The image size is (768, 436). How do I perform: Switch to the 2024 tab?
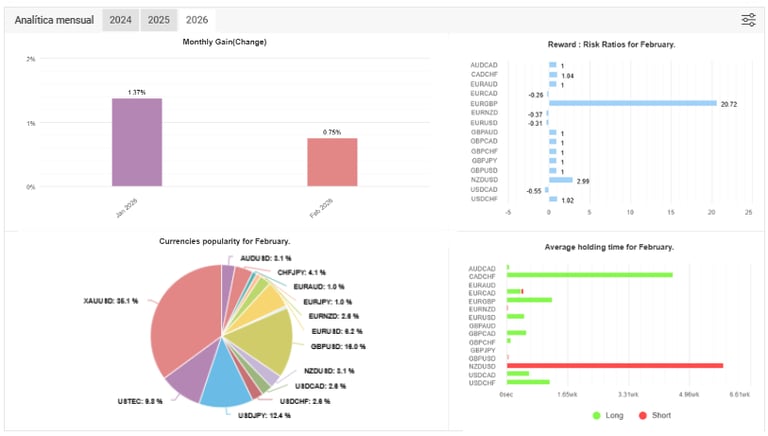[x=120, y=20]
